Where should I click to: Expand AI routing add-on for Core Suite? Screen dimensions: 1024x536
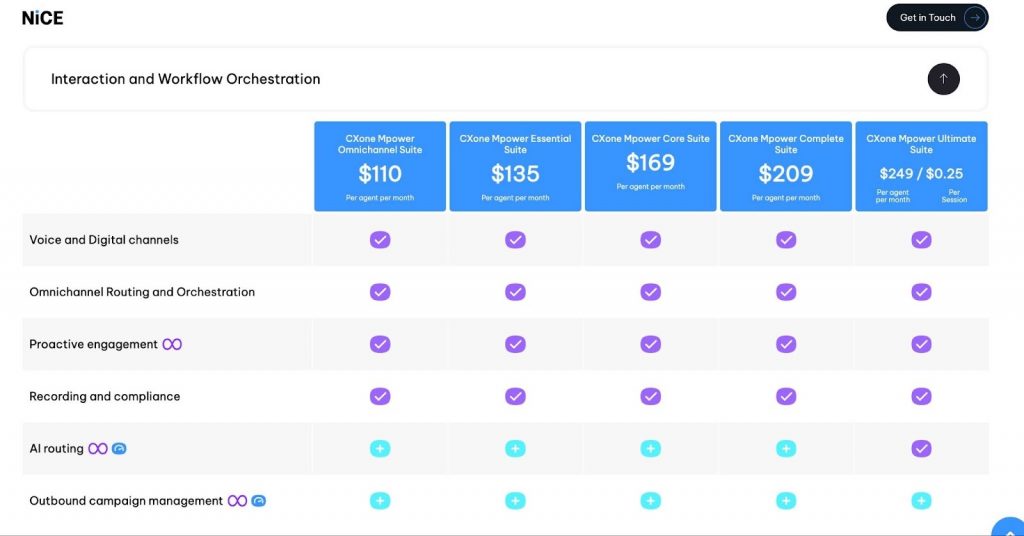(651, 449)
